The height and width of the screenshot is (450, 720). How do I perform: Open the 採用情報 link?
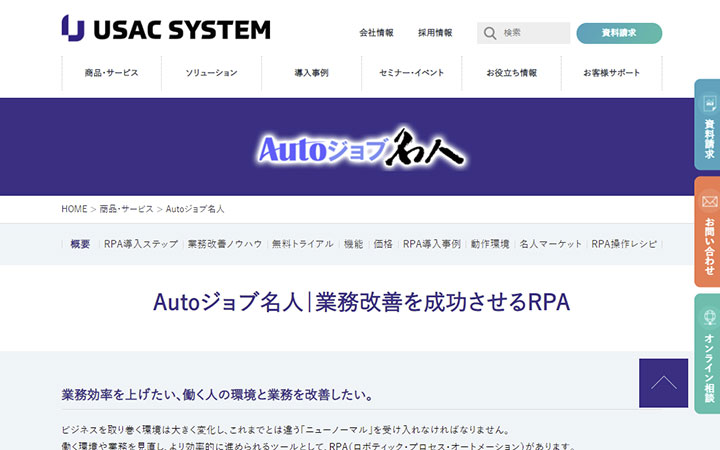pyautogui.click(x=435, y=33)
